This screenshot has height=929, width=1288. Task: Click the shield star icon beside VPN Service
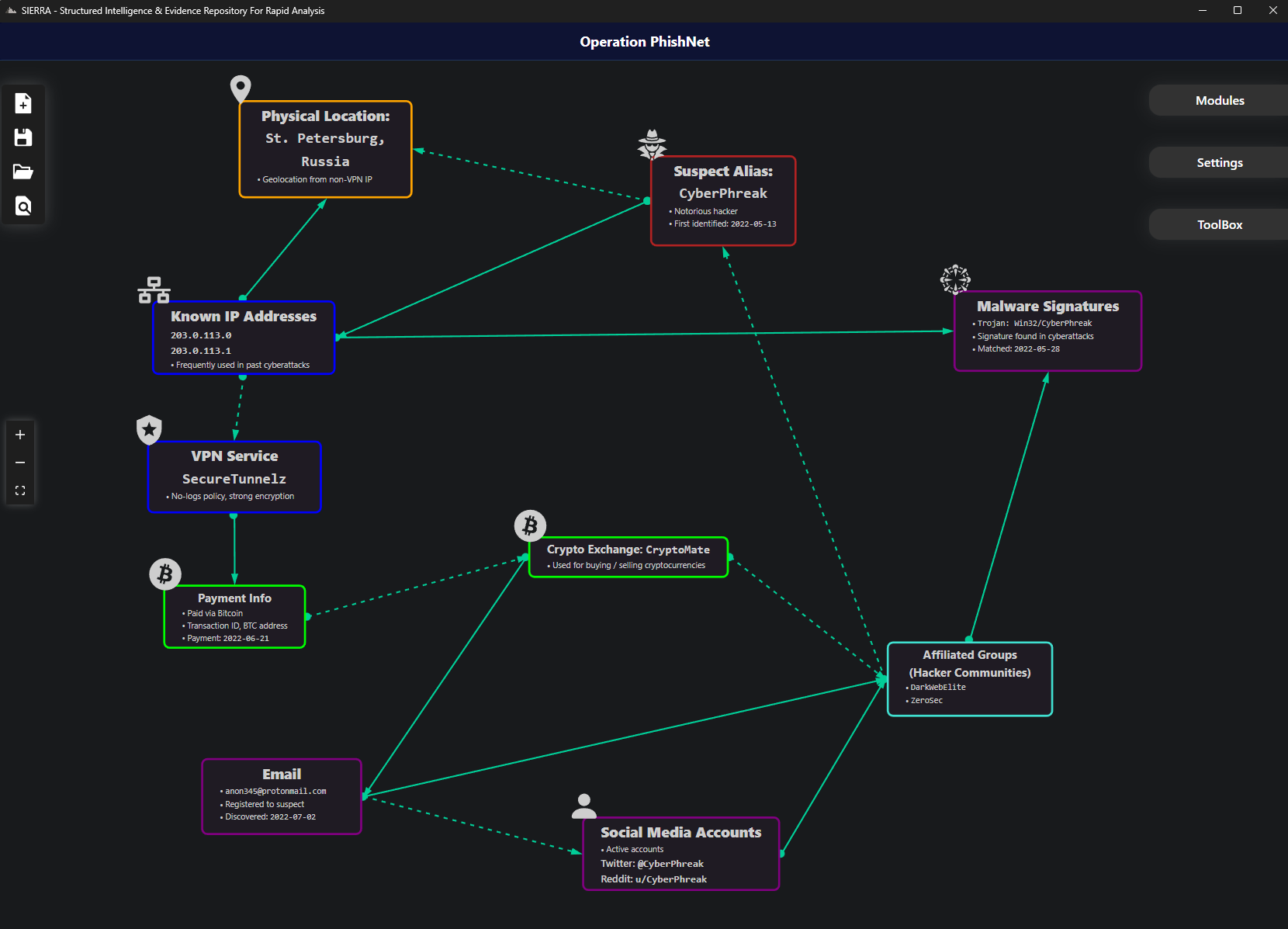tap(149, 429)
